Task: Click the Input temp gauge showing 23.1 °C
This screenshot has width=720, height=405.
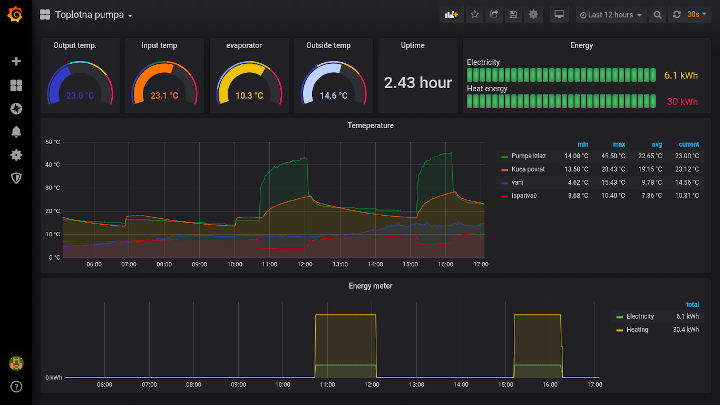Action: point(164,83)
